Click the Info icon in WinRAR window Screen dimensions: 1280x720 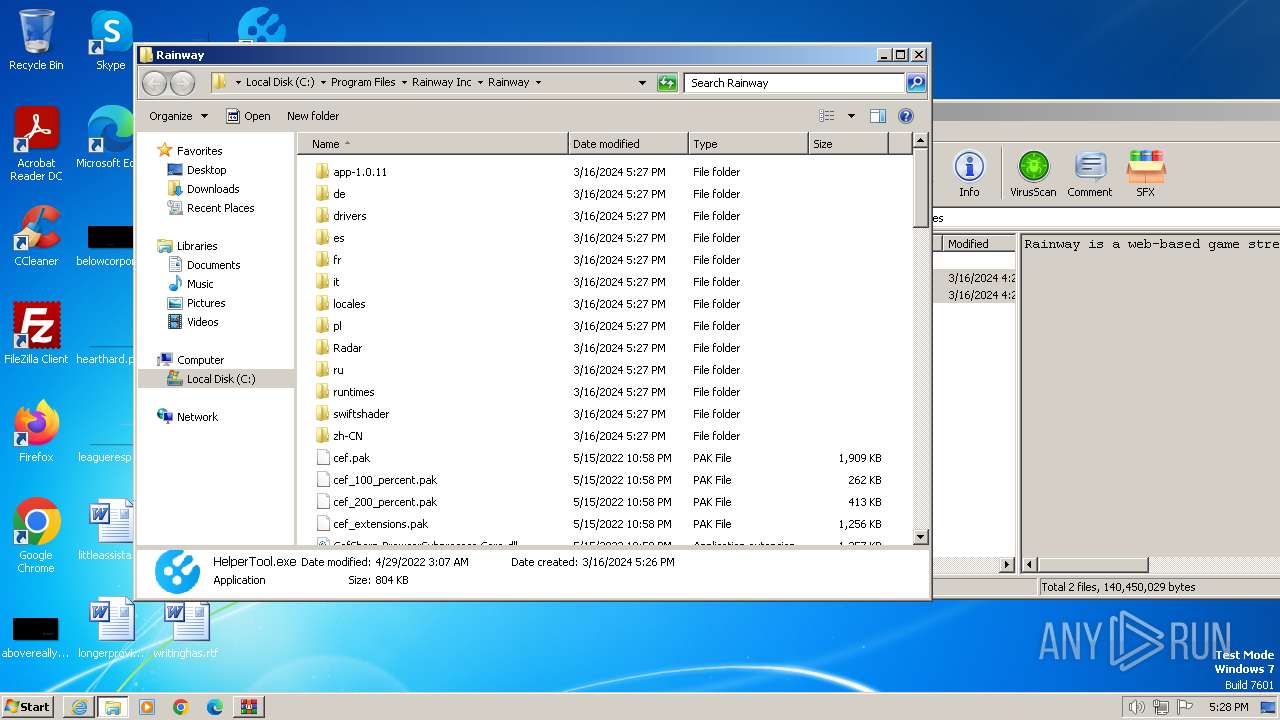click(x=969, y=174)
